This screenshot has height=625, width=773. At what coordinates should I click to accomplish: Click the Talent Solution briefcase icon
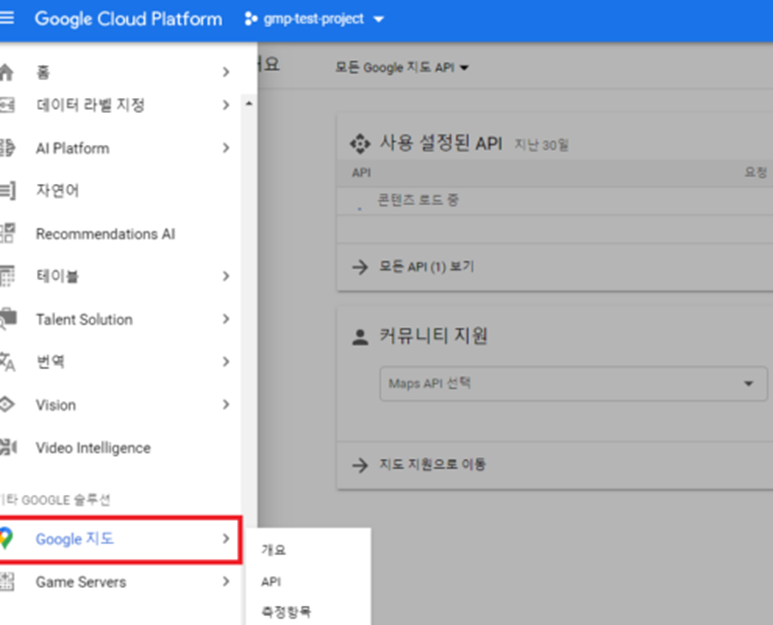8,319
